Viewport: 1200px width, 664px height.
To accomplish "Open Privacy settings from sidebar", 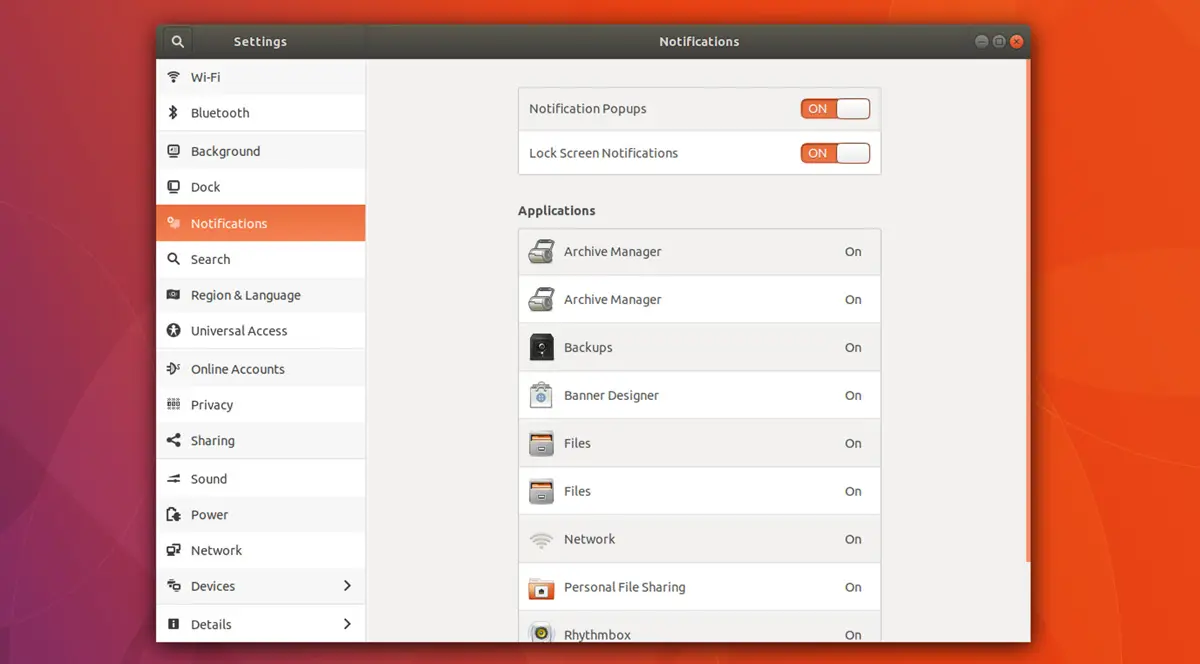I will point(261,405).
